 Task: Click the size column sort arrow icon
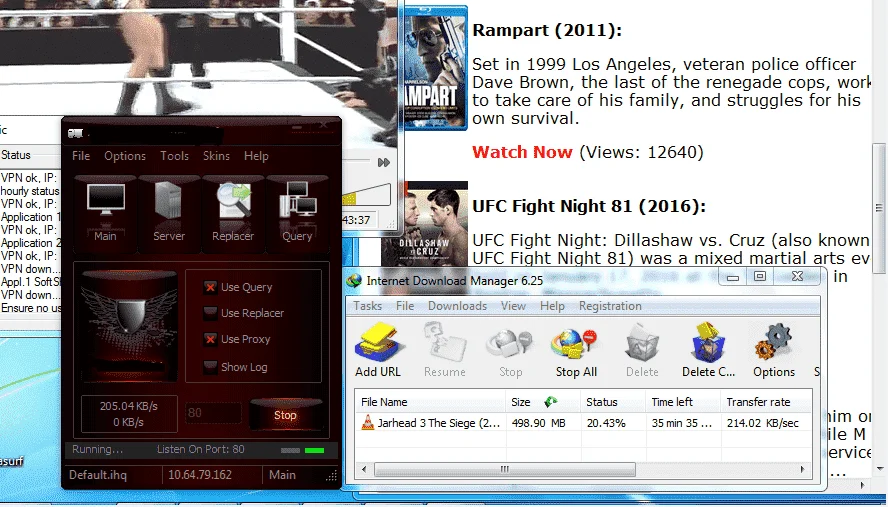550,402
